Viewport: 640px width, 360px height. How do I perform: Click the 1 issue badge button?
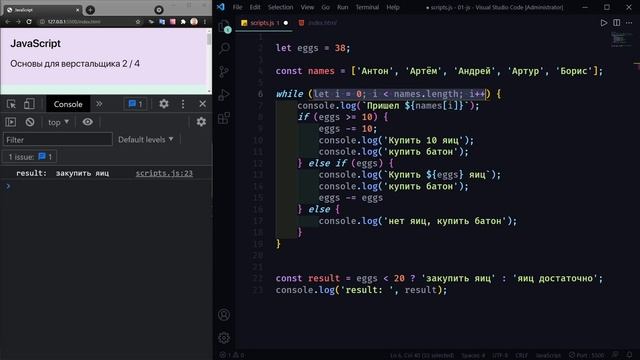pos(30,157)
